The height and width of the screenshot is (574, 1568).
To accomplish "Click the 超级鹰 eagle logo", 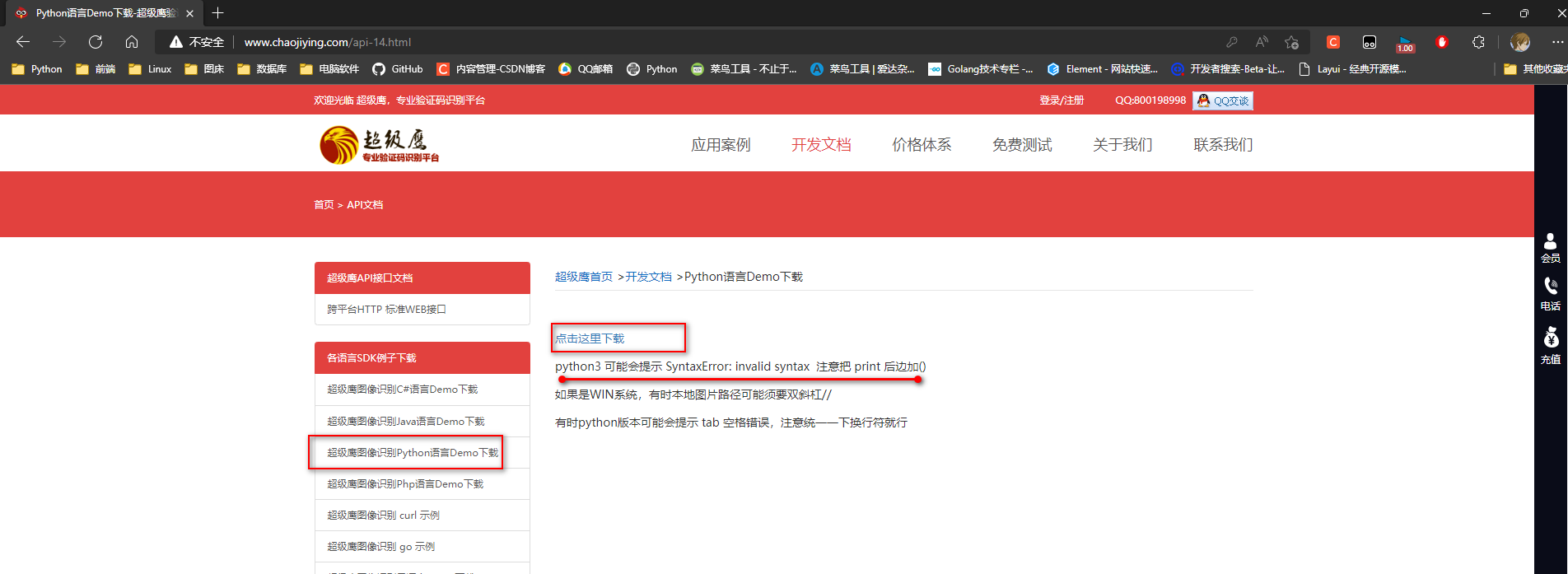I will point(380,145).
